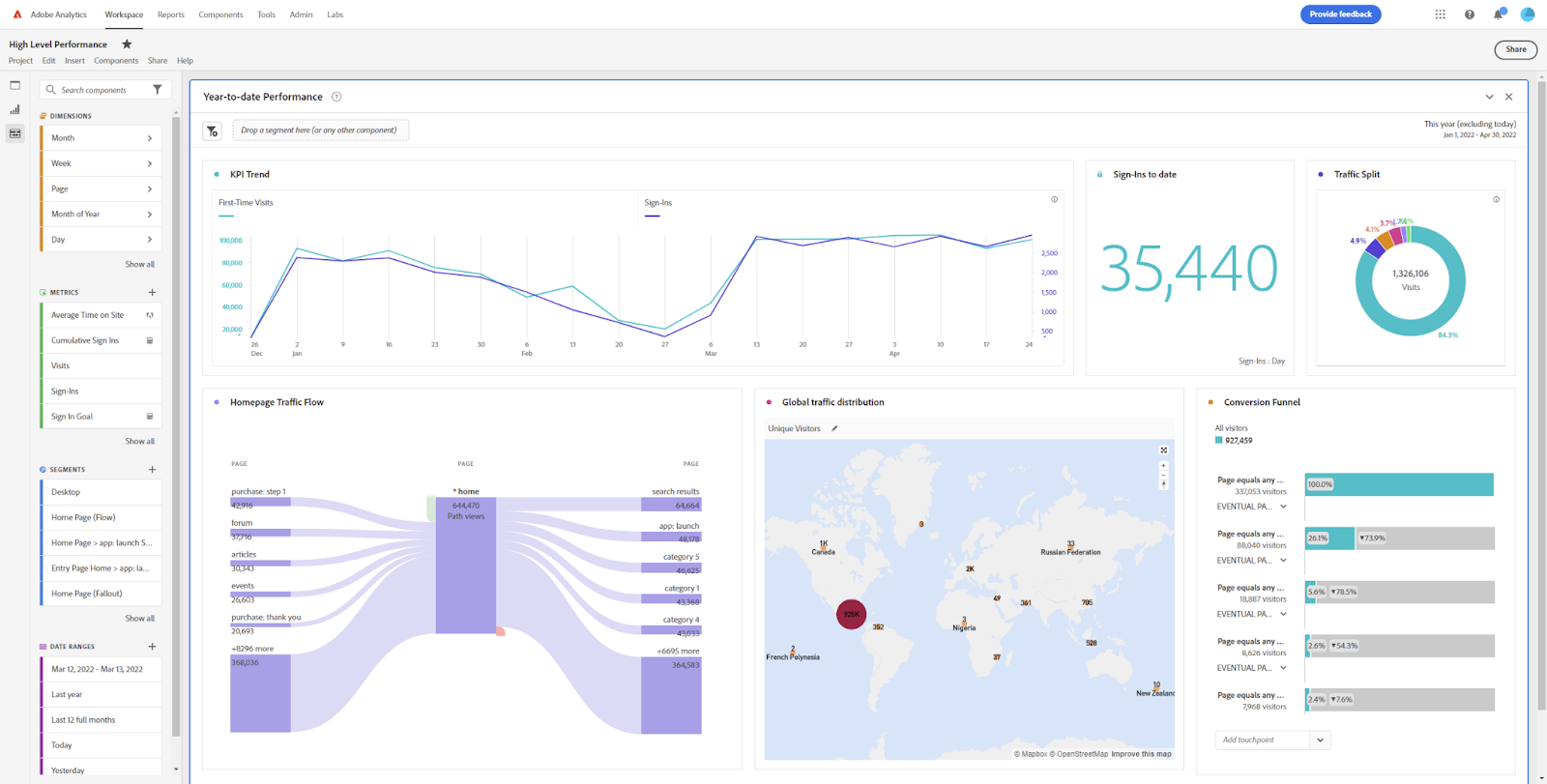Click the segment filter icon beside drop zone
The image size is (1547, 784).
tap(213, 131)
